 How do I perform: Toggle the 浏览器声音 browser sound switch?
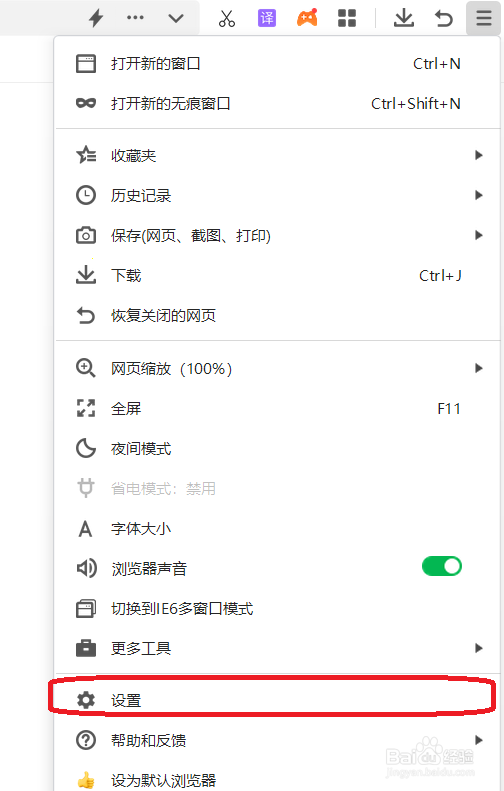point(442,566)
